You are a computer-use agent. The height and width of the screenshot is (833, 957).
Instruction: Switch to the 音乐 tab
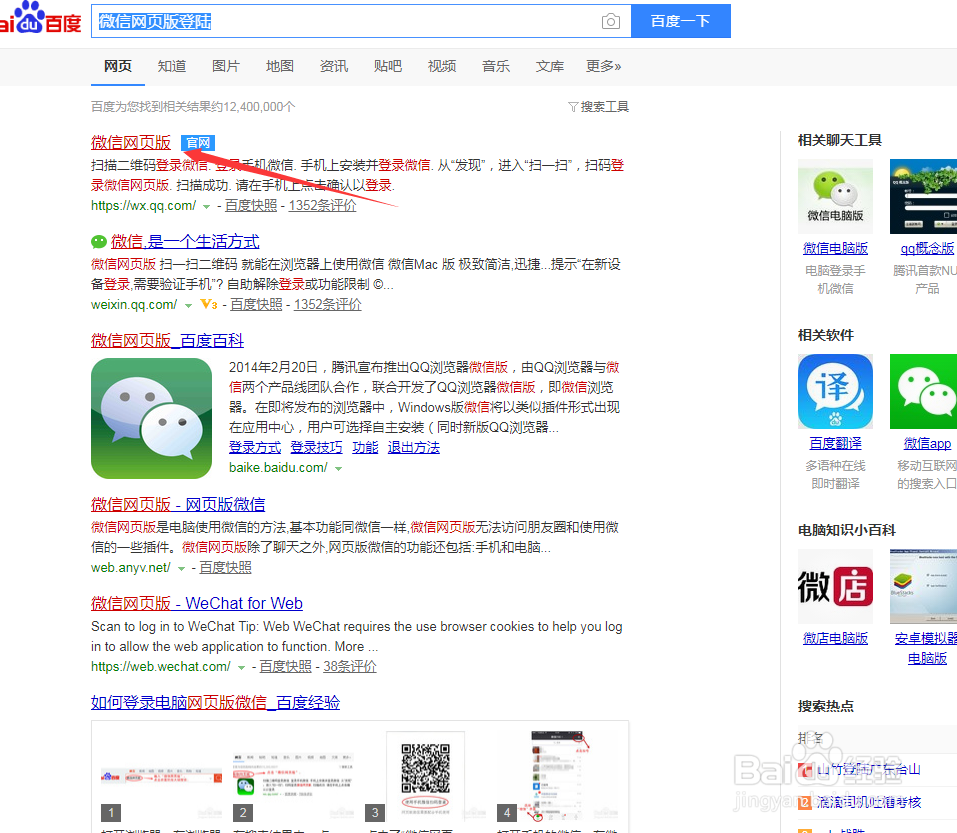(x=496, y=66)
